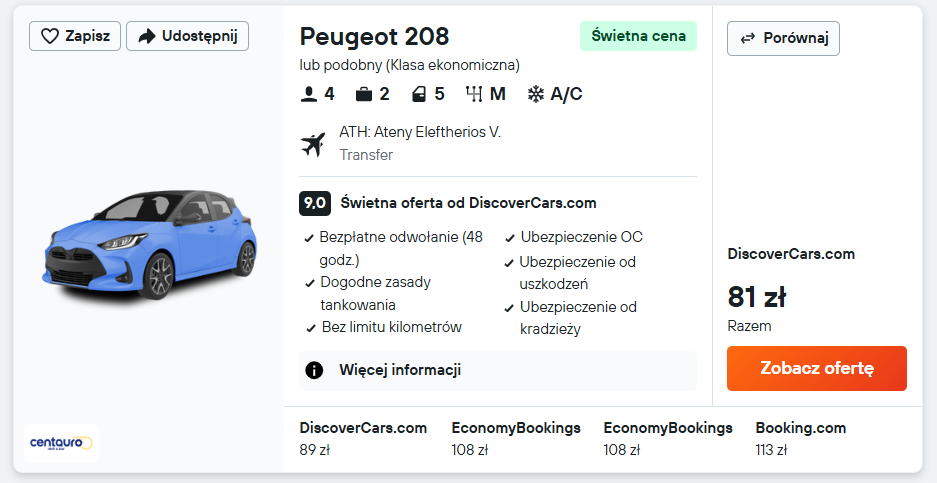Click the air conditioning snowflake icon

[535, 94]
